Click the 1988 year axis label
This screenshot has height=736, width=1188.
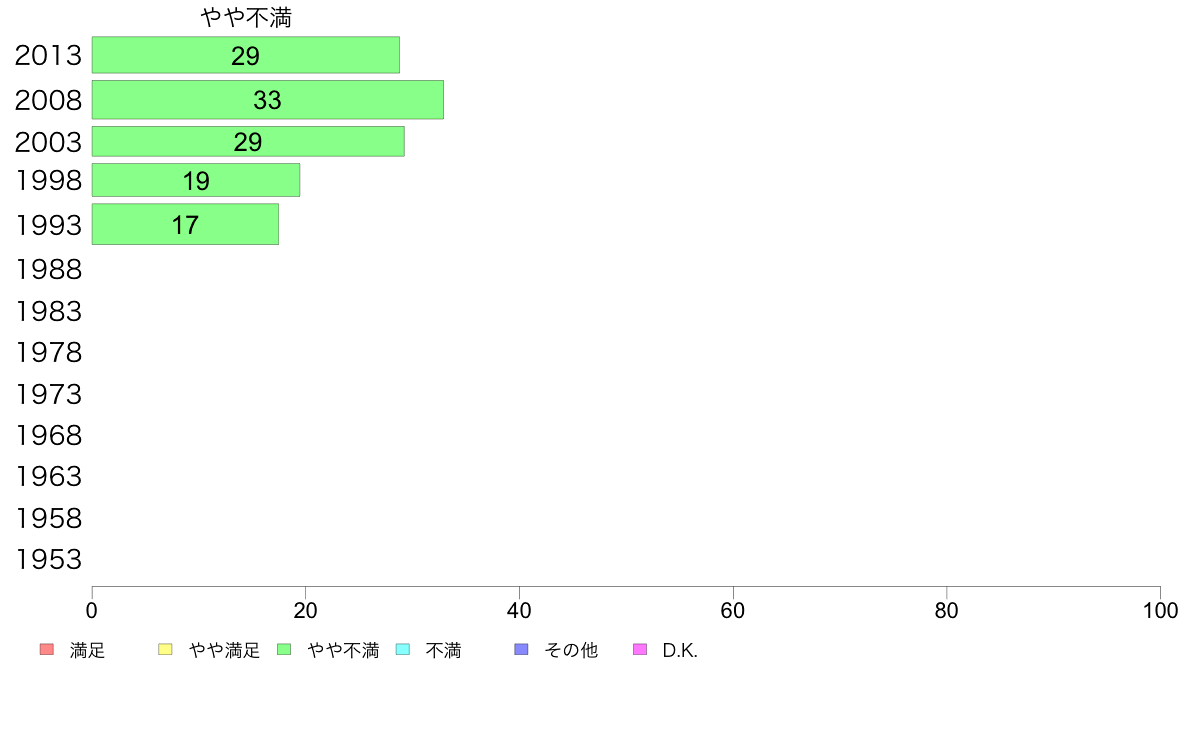[x=48, y=270]
